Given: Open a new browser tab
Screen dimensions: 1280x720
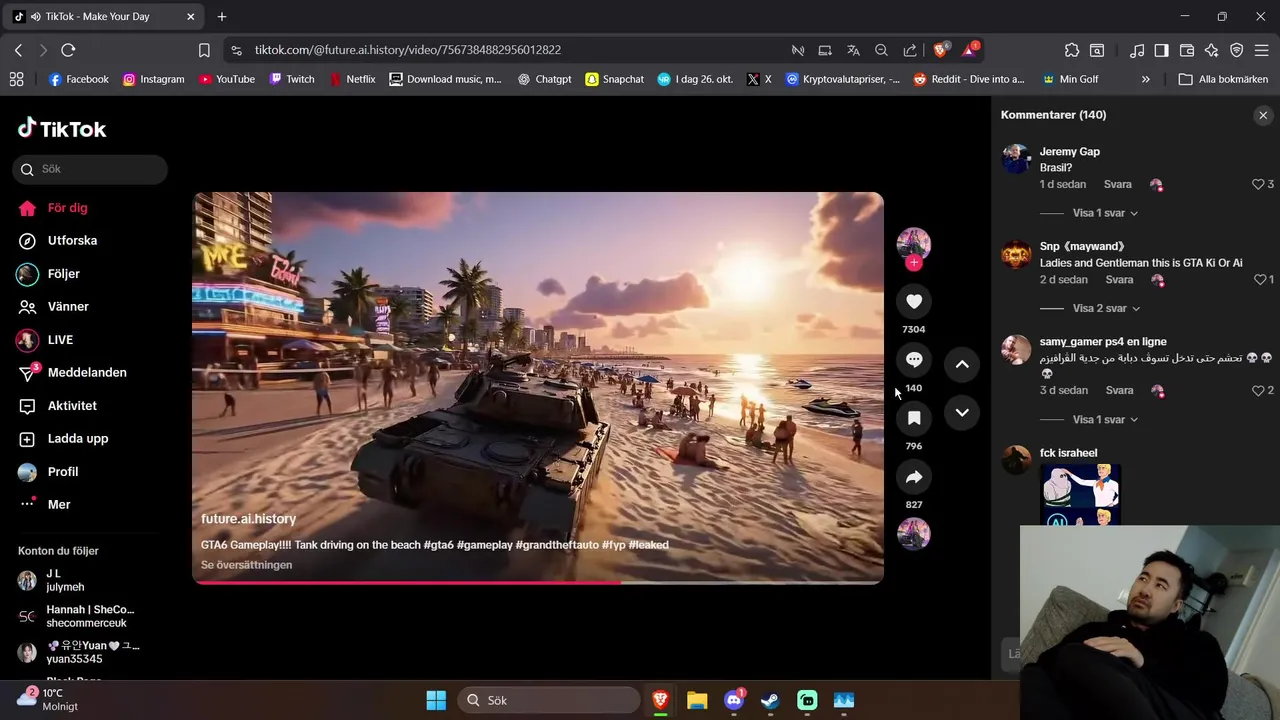Looking at the screenshot, I should click(222, 17).
